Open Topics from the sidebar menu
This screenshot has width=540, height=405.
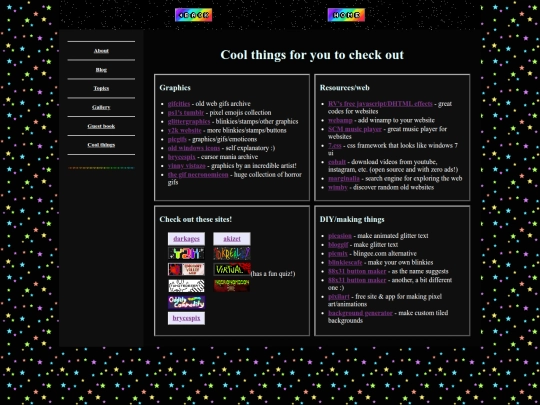pyautogui.click(x=101, y=89)
